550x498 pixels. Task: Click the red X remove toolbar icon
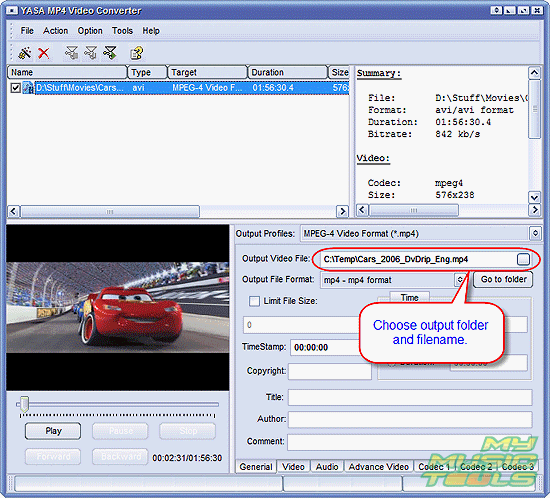pos(43,53)
